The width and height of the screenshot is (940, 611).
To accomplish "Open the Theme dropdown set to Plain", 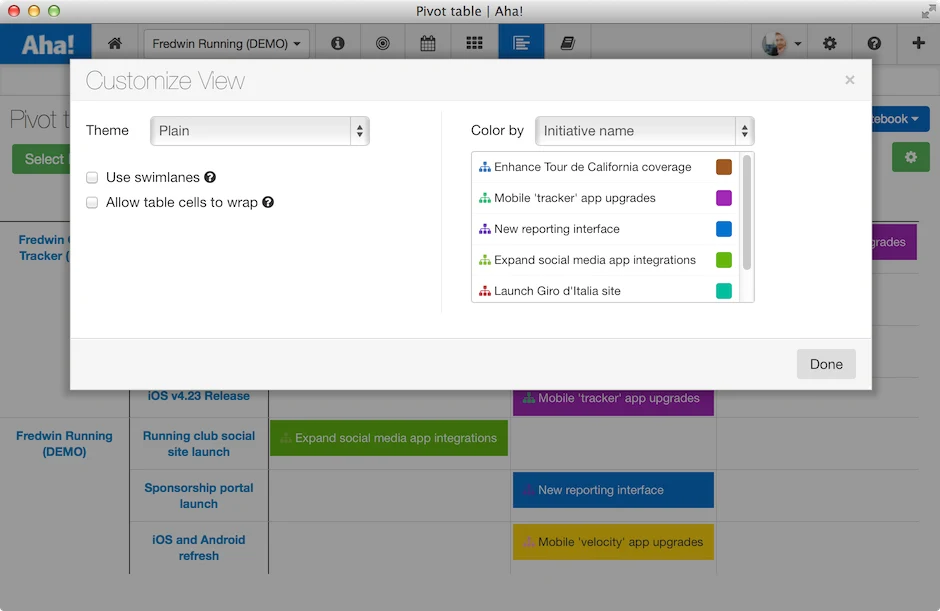I will click(260, 131).
